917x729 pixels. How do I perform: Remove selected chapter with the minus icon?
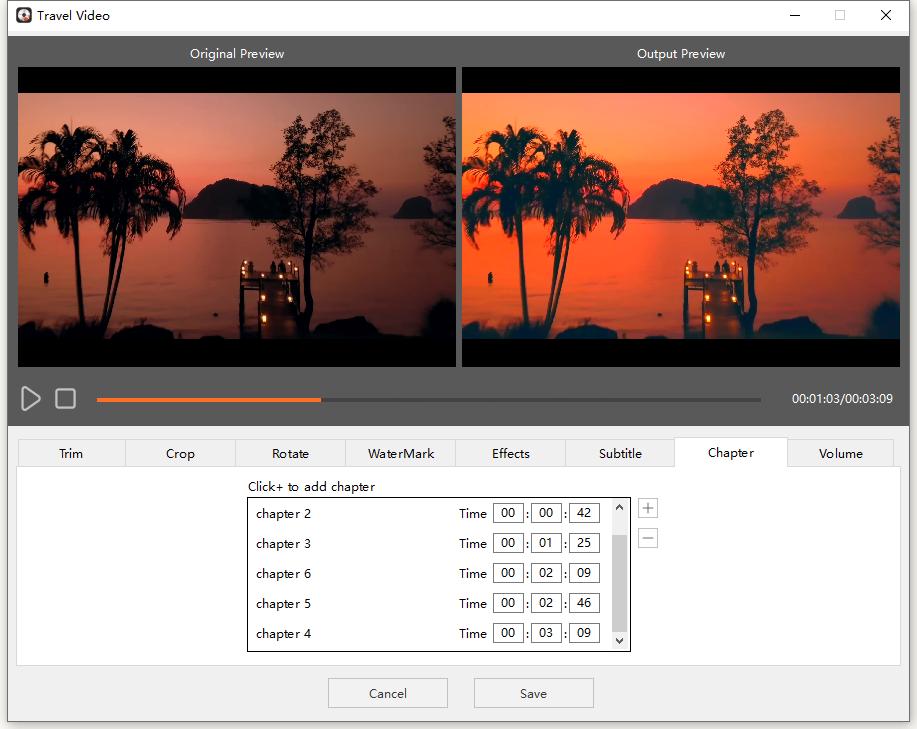coord(647,539)
